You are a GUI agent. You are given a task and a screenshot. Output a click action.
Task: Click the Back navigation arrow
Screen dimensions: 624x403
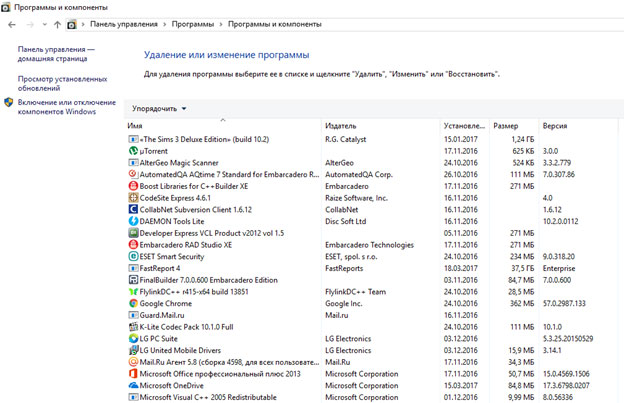coord(12,25)
